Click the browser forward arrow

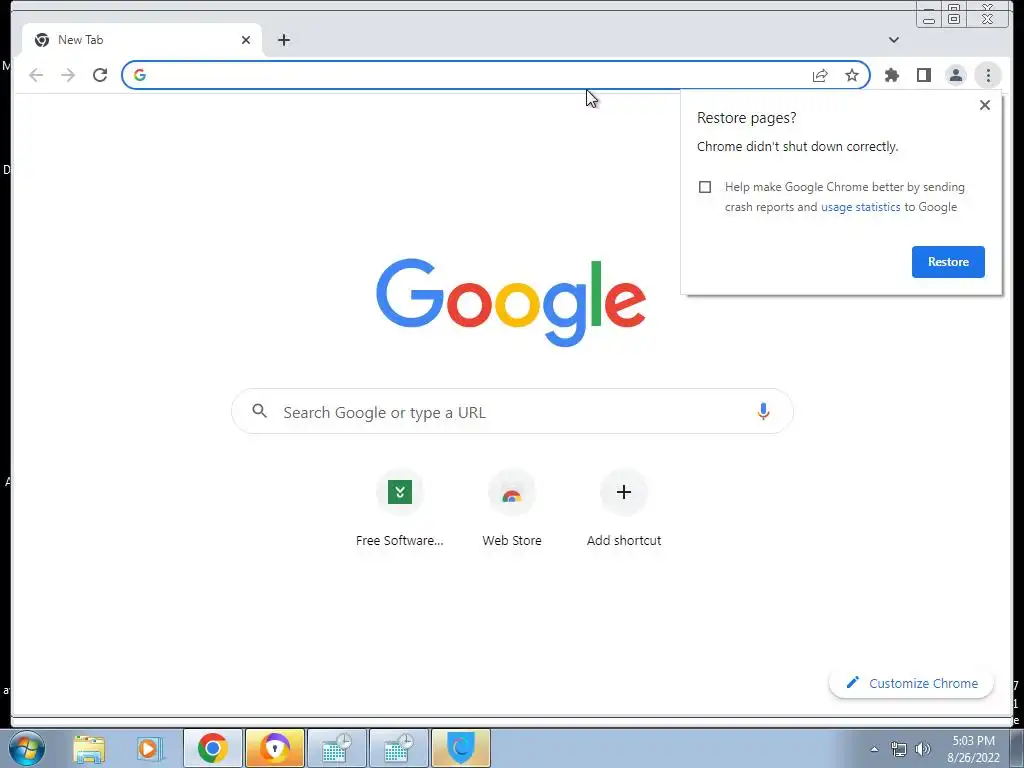[x=68, y=75]
